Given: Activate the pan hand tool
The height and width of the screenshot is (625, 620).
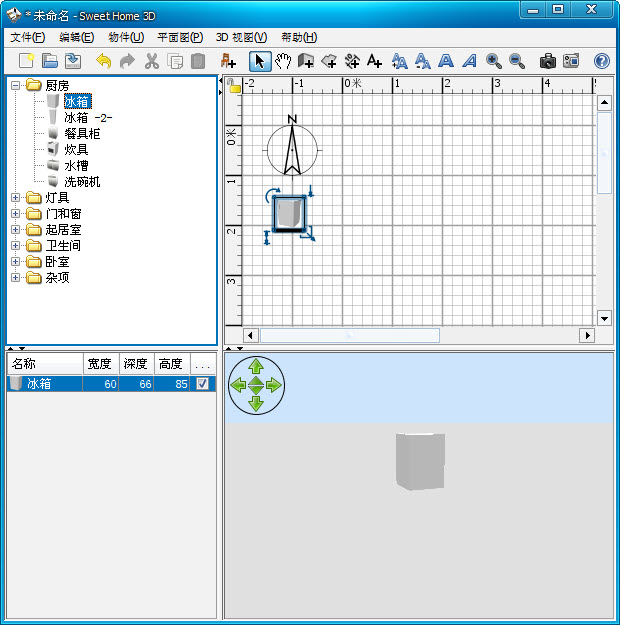Looking at the screenshot, I should coord(283,61).
